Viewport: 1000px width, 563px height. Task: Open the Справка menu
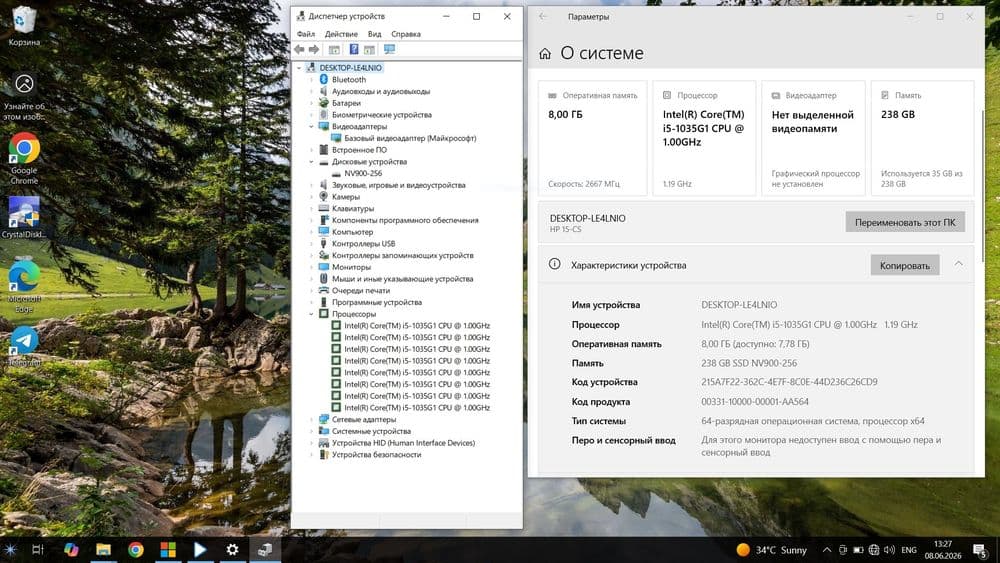click(406, 34)
